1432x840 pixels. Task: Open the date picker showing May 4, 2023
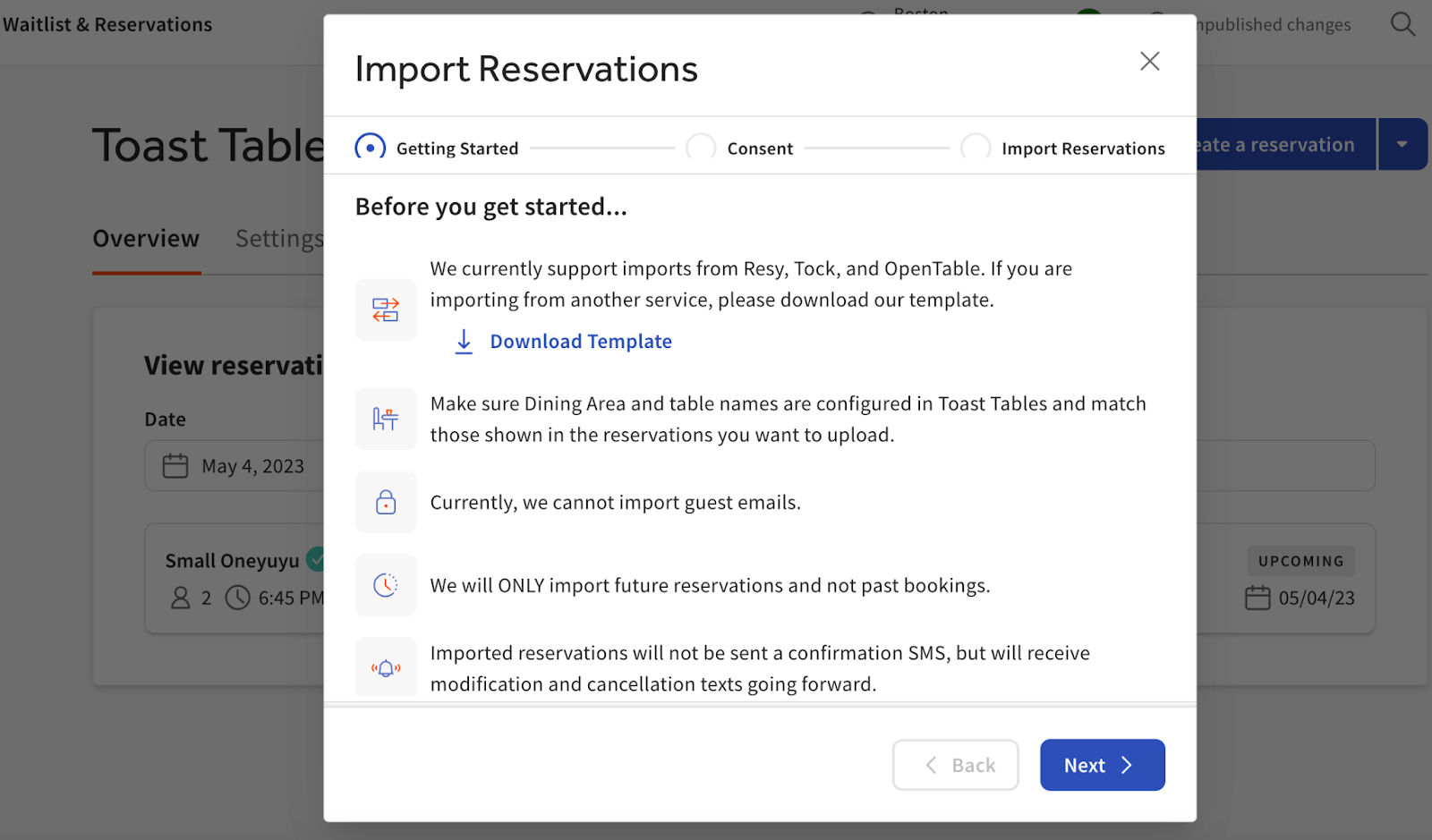pos(252,465)
